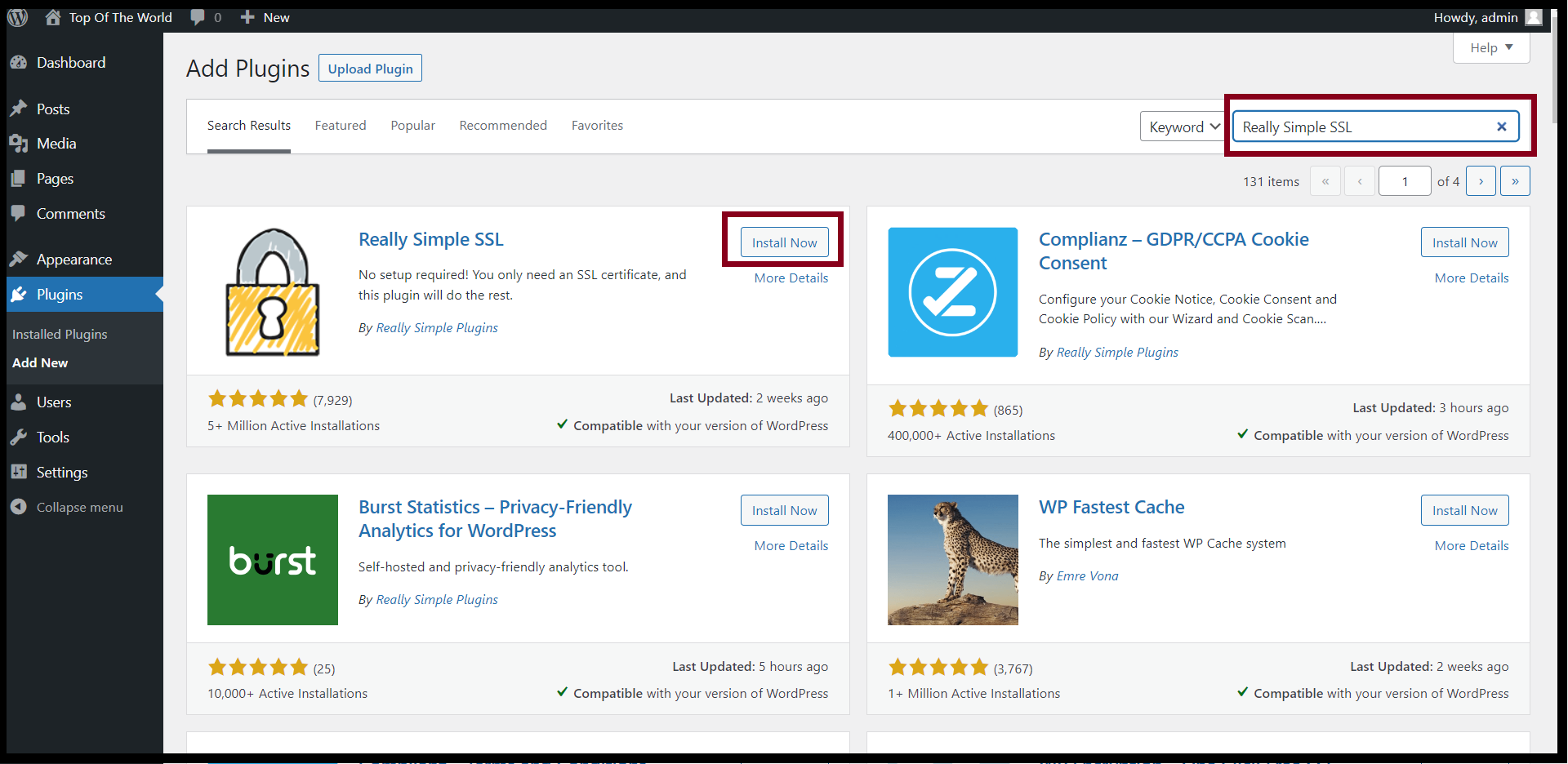
Task: Collapse the sidebar menu
Action: click(x=67, y=507)
